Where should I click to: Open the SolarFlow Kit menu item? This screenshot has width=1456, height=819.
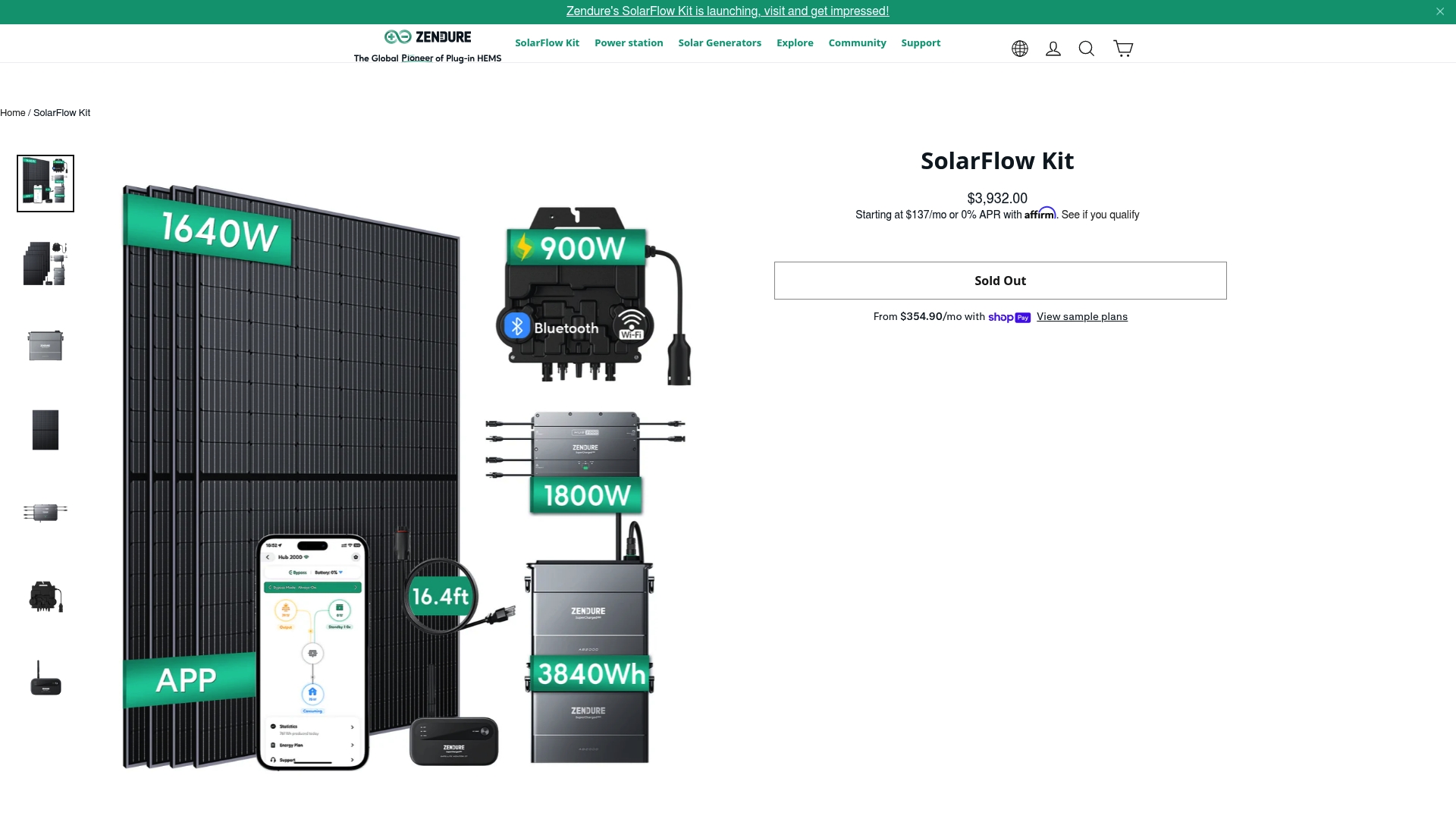tap(547, 43)
